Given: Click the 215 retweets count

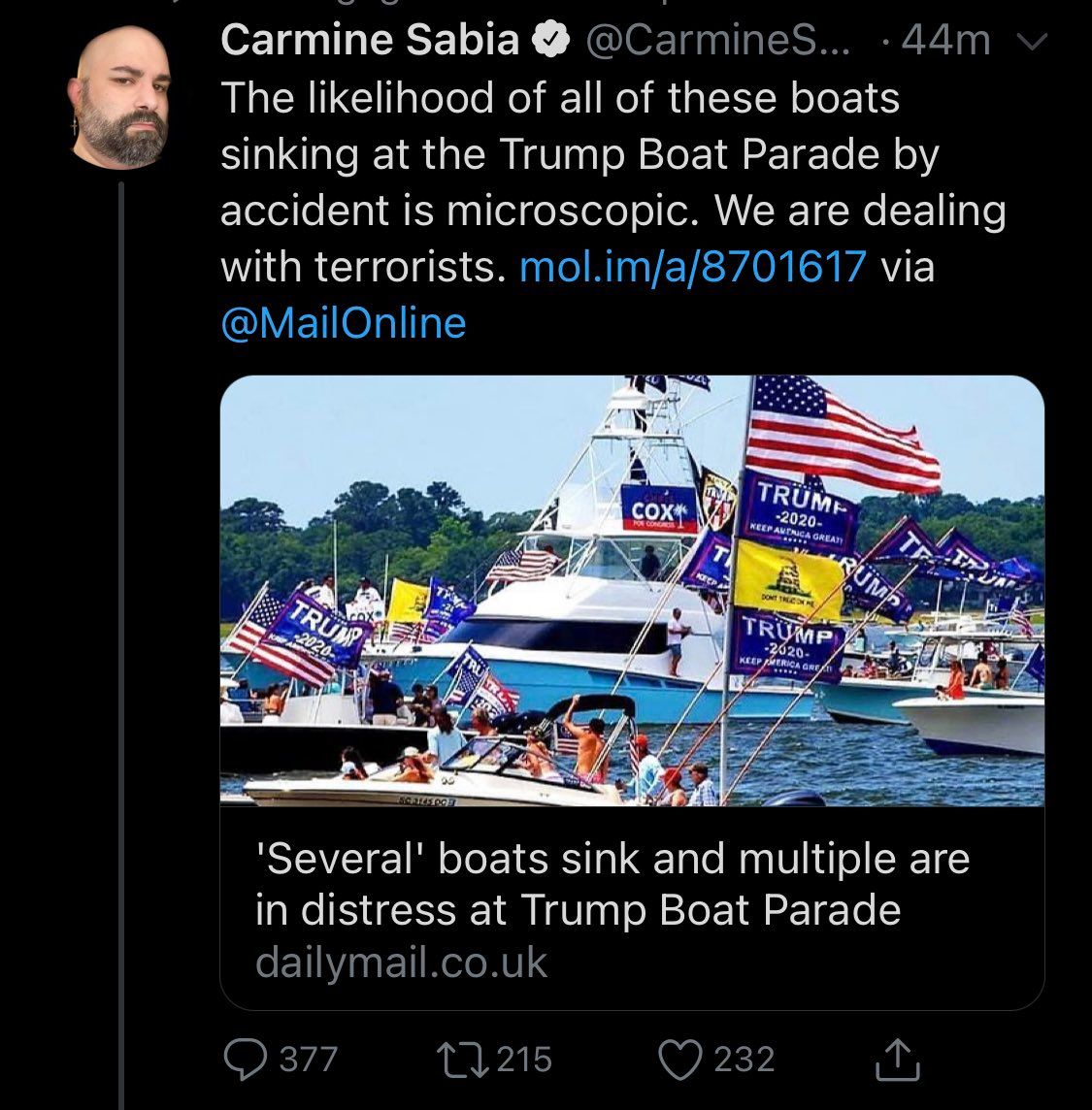Looking at the screenshot, I should coord(525,1060).
